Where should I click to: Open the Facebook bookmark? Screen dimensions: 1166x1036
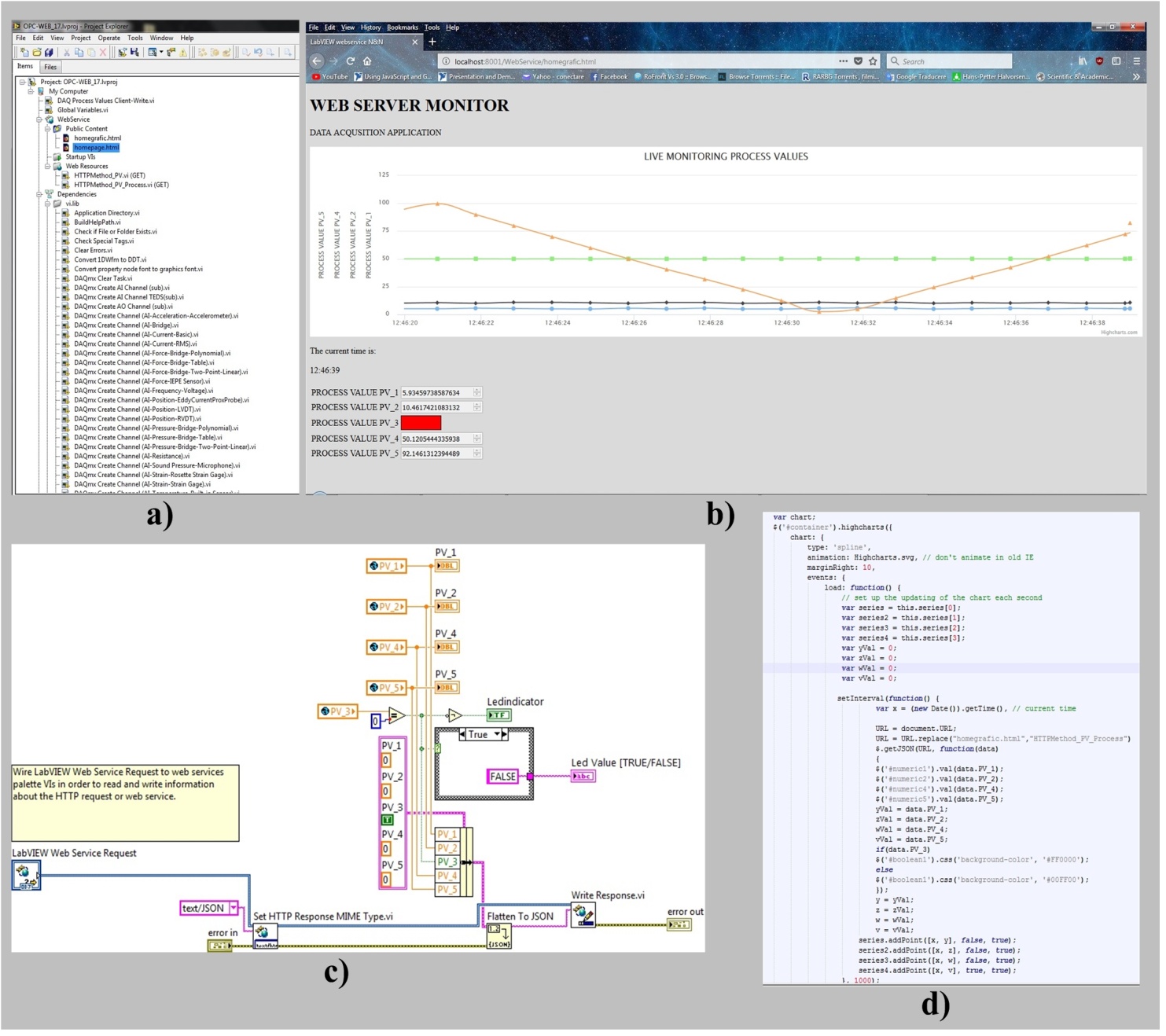(x=609, y=77)
